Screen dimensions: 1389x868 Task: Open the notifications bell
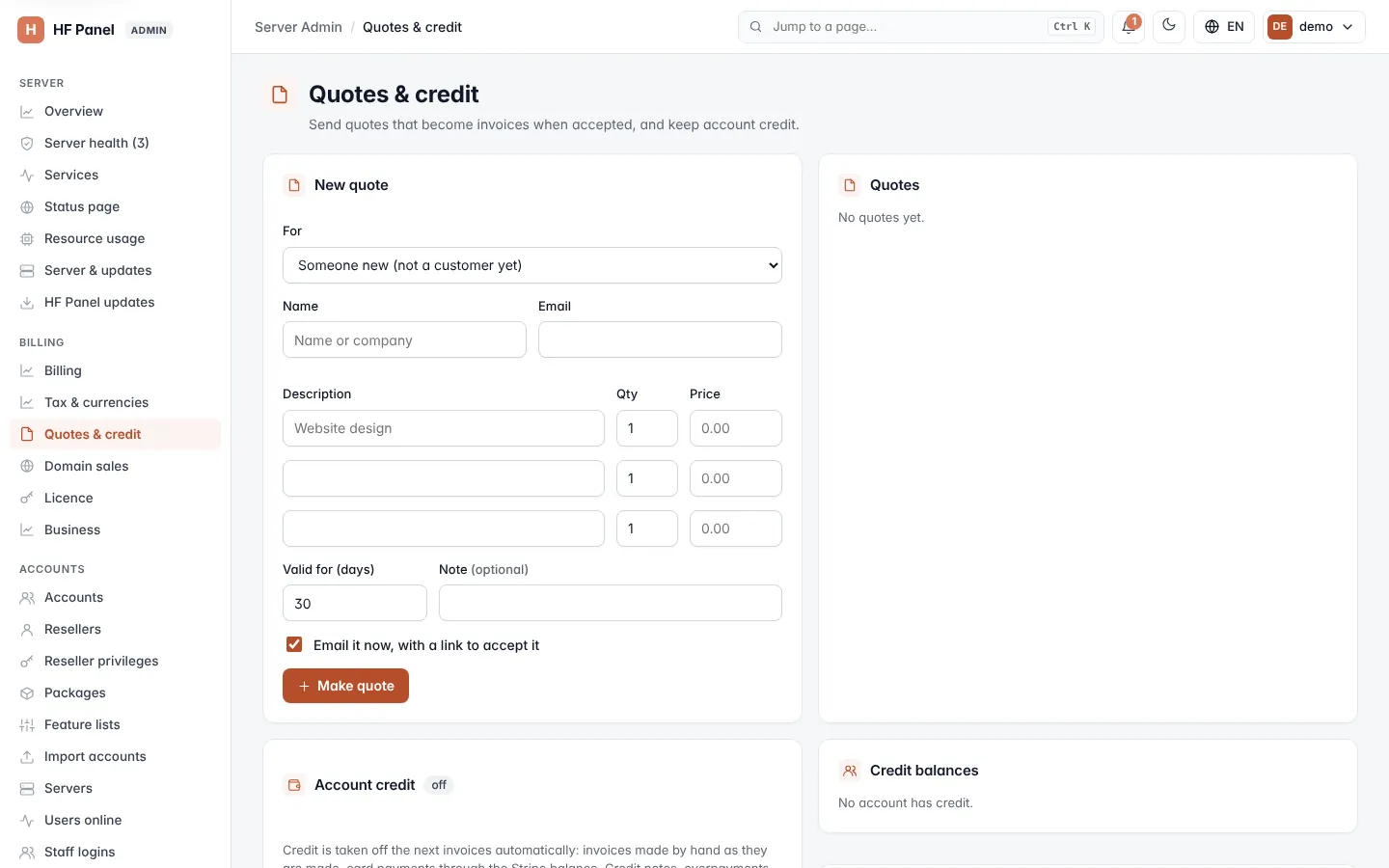point(1129,27)
